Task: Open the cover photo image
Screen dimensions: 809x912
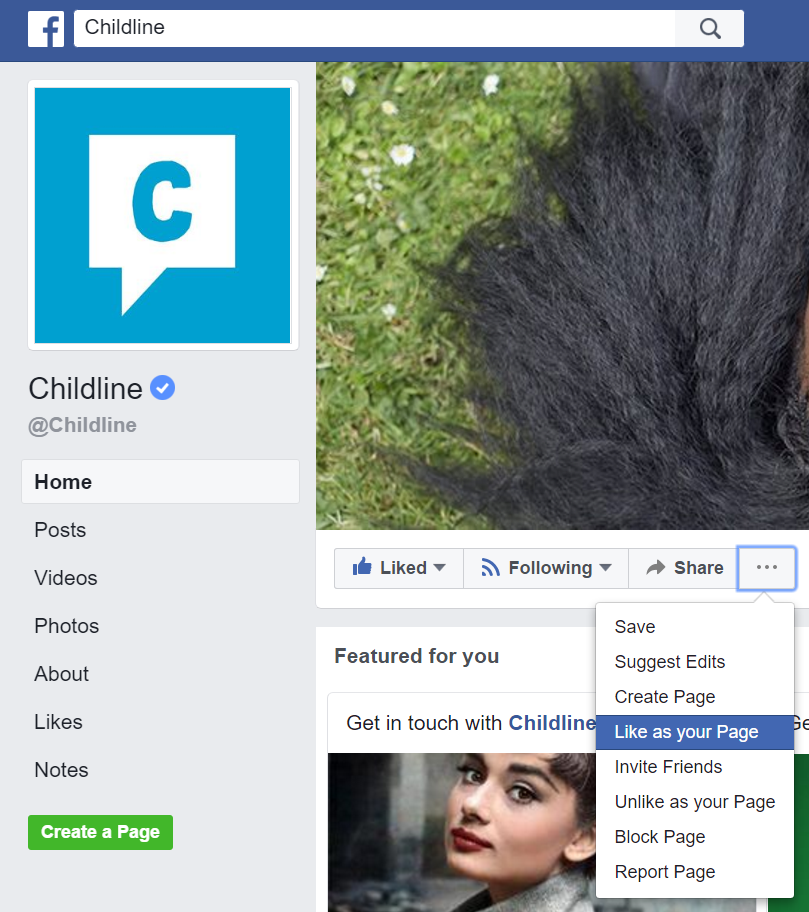Action: click(x=562, y=295)
